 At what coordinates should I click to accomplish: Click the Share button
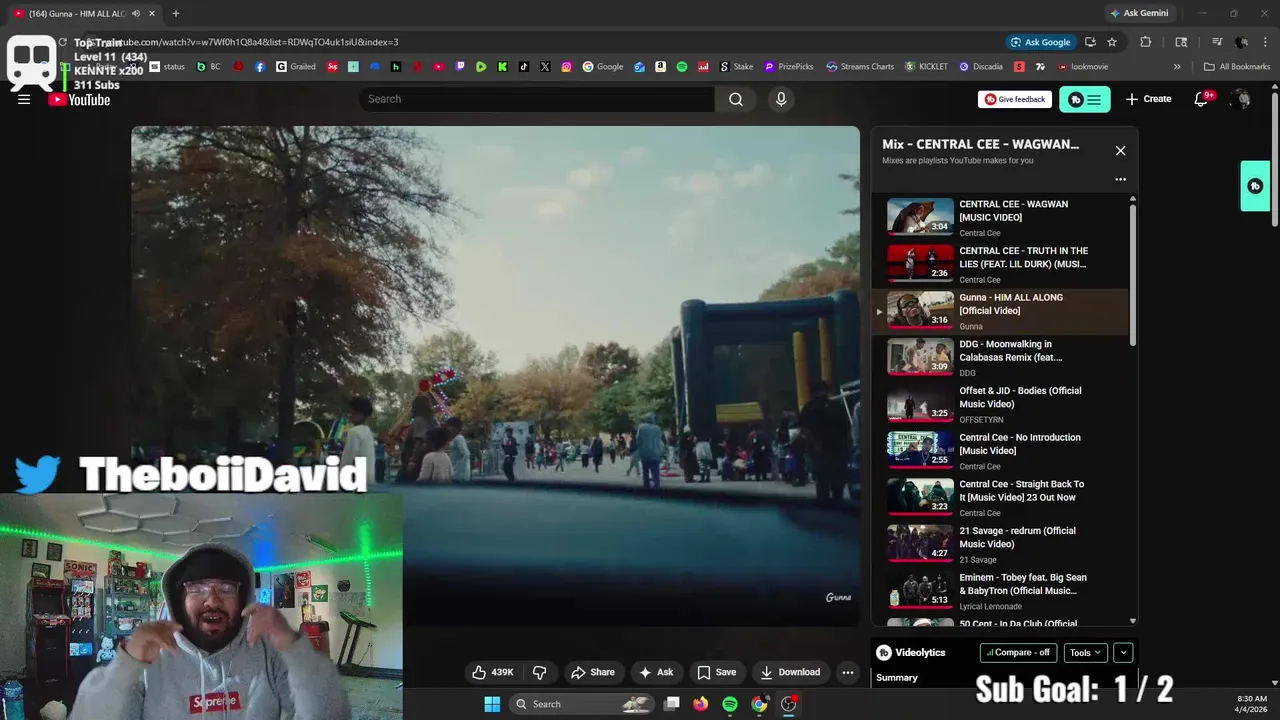click(593, 672)
